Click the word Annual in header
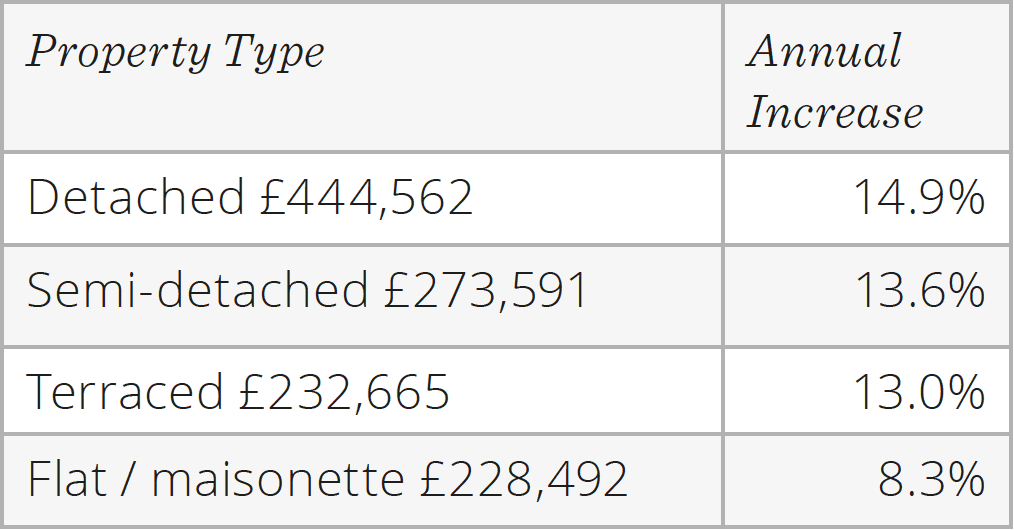 (825, 50)
